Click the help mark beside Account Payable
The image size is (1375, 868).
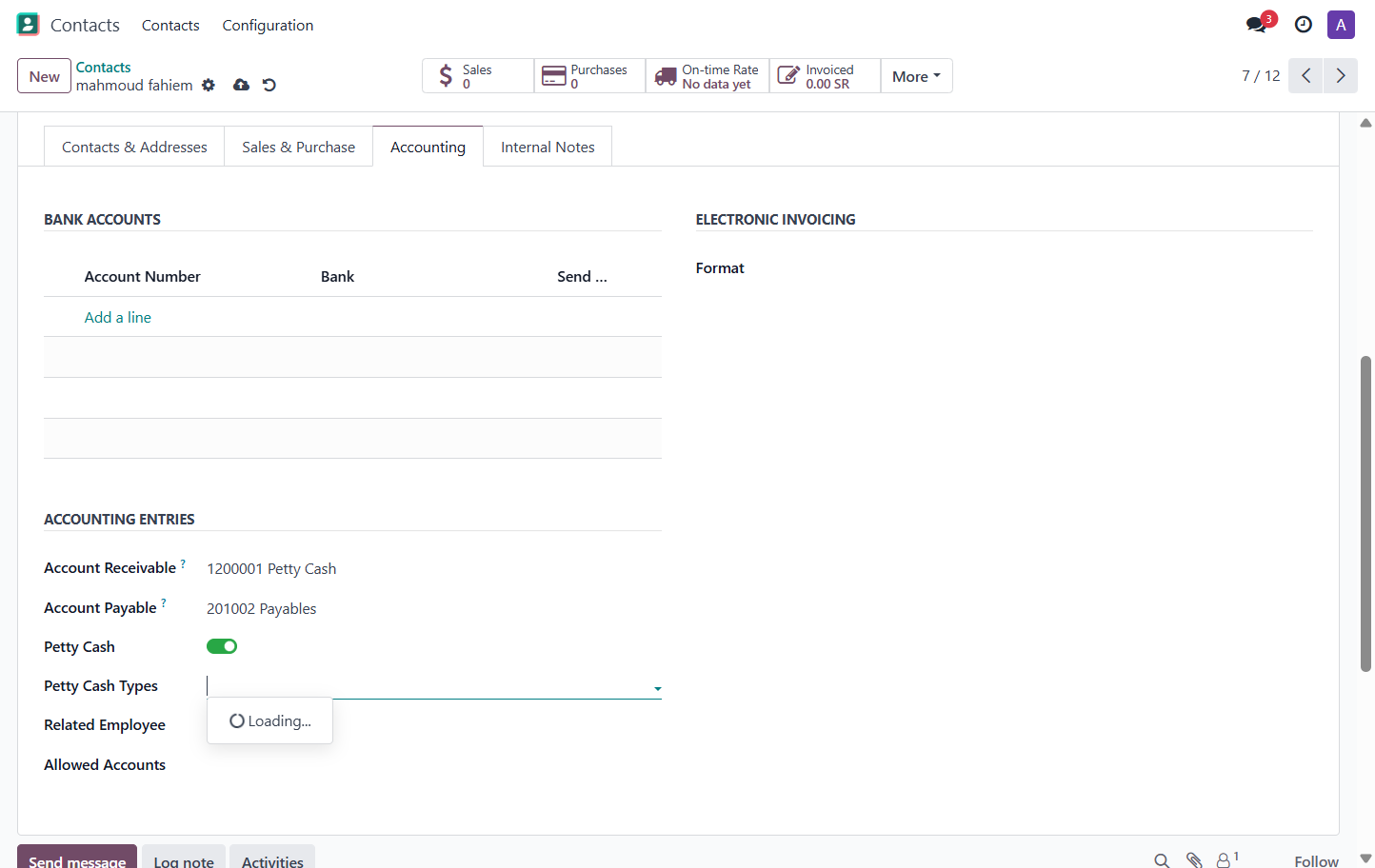pos(164,603)
